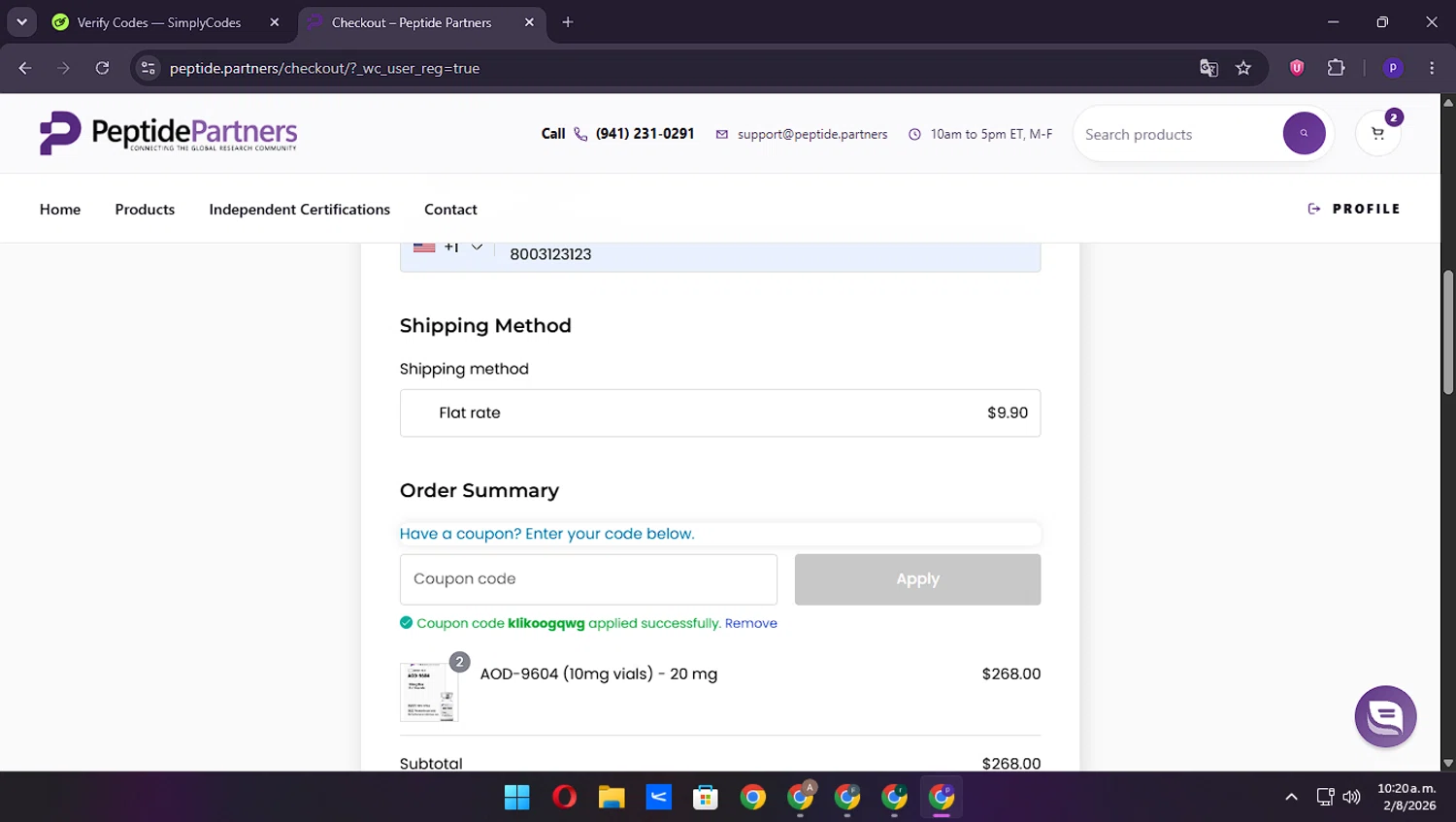The height and width of the screenshot is (822, 1456).
Task: Open the shopping cart icon
Action: 1377,134
